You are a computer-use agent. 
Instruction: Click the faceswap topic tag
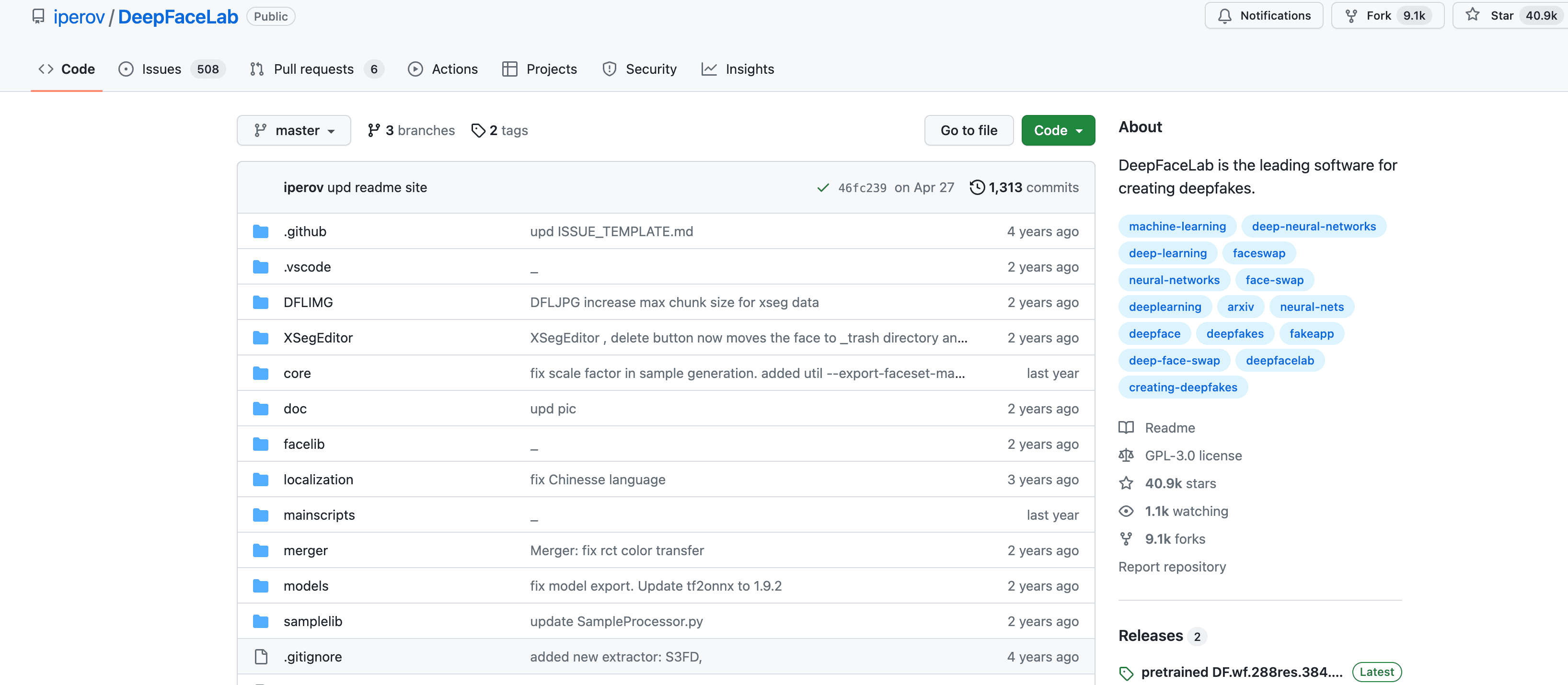coord(1259,253)
